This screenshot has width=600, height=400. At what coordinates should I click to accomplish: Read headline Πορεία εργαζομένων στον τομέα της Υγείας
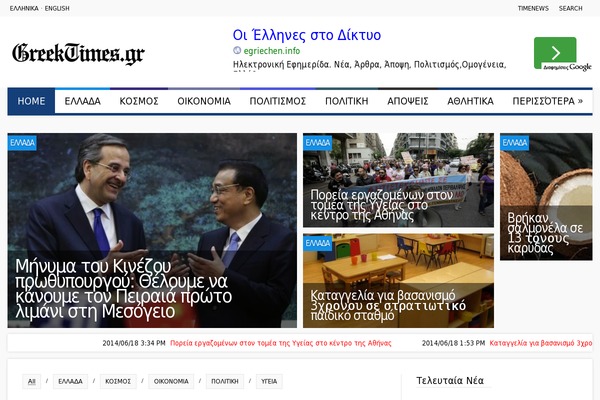[382, 205]
